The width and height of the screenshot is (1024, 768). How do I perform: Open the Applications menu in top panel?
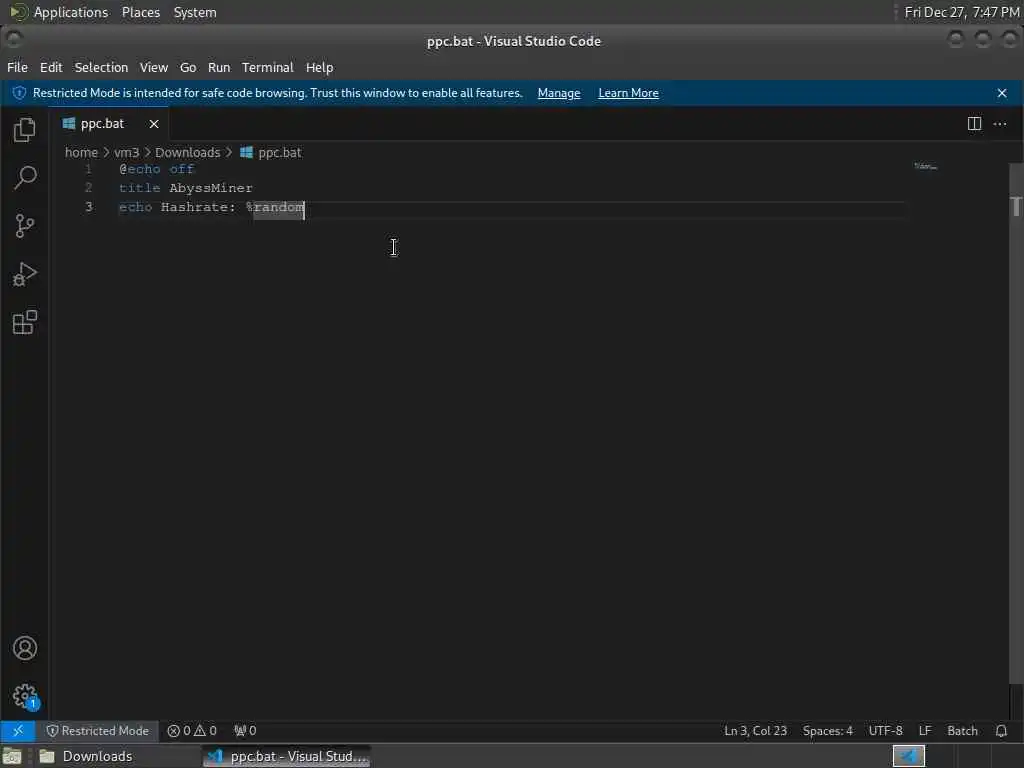71,12
